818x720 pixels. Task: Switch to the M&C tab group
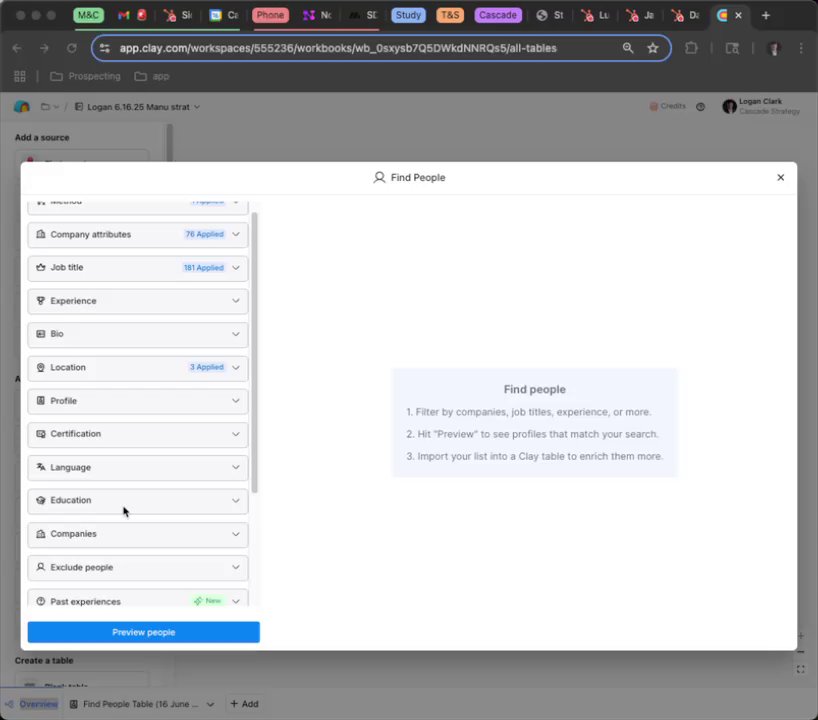coord(88,15)
